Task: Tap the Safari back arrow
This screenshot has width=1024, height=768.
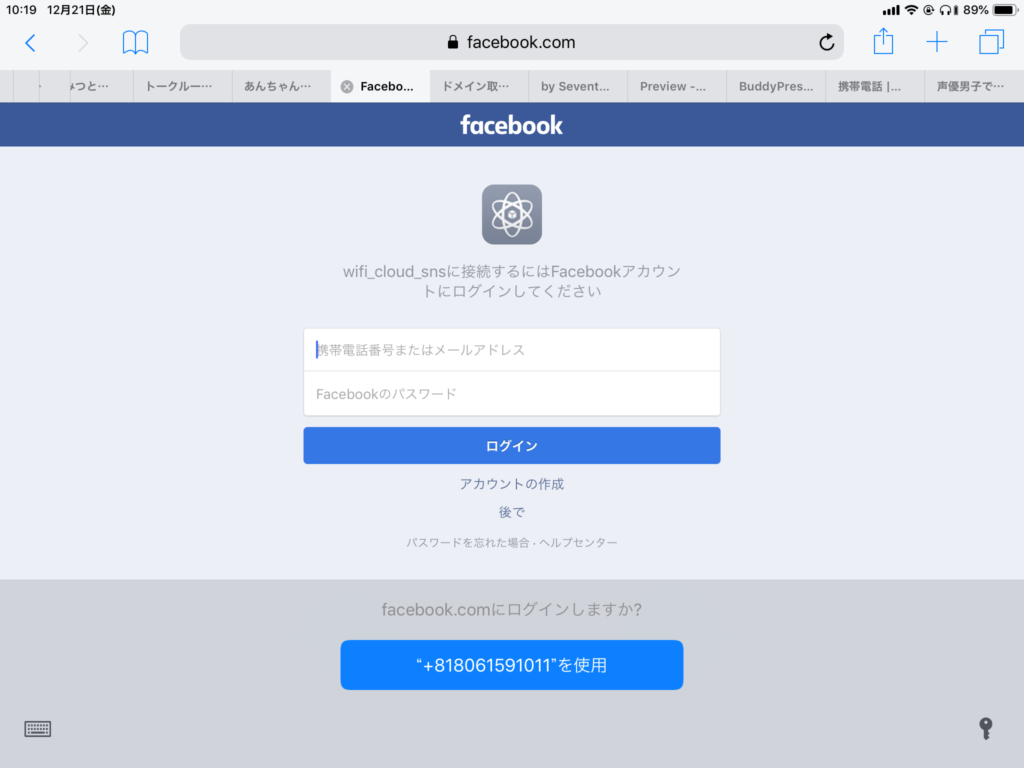Action: [30, 43]
